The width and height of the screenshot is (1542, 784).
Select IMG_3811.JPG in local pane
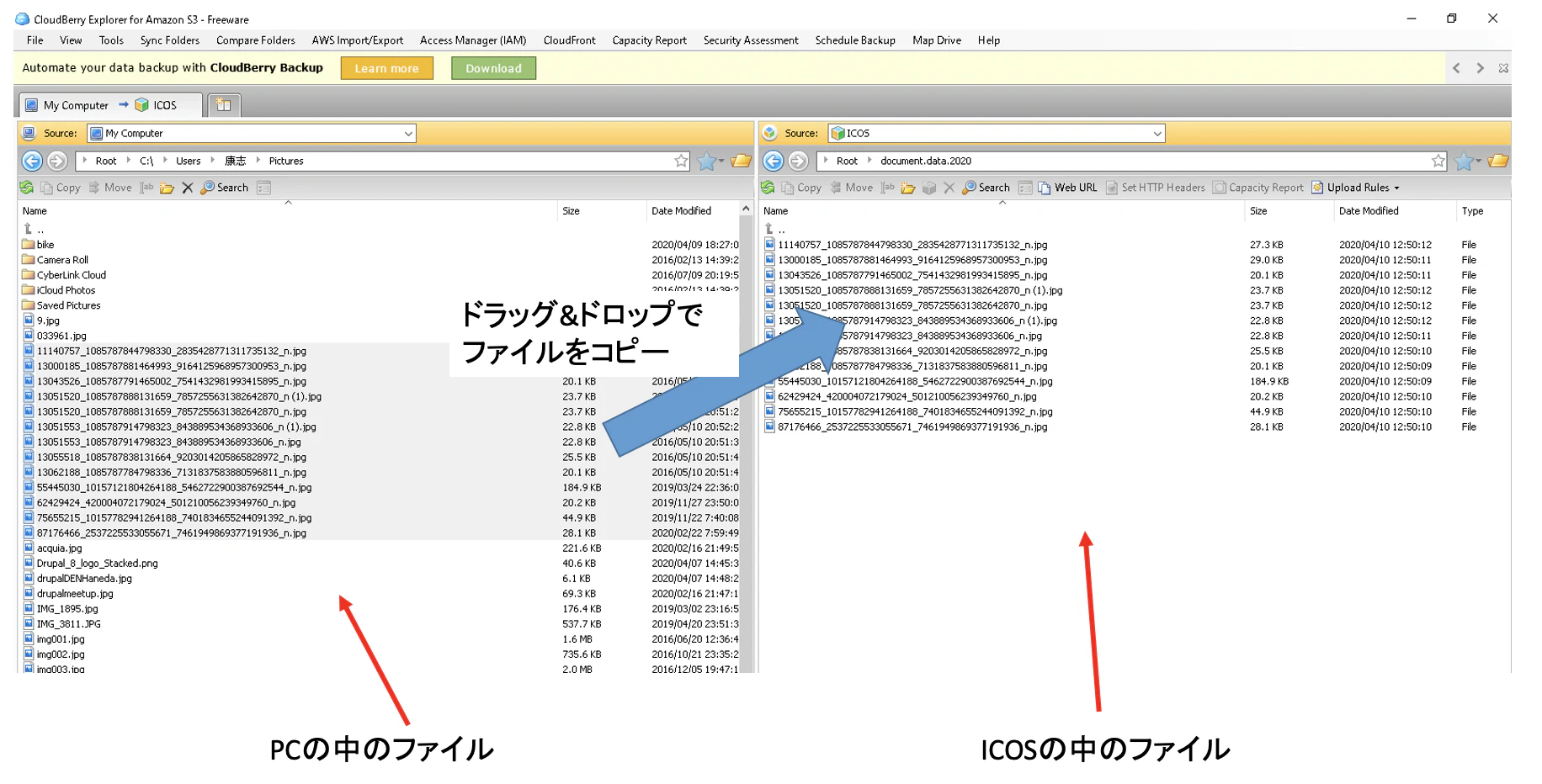coord(68,624)
